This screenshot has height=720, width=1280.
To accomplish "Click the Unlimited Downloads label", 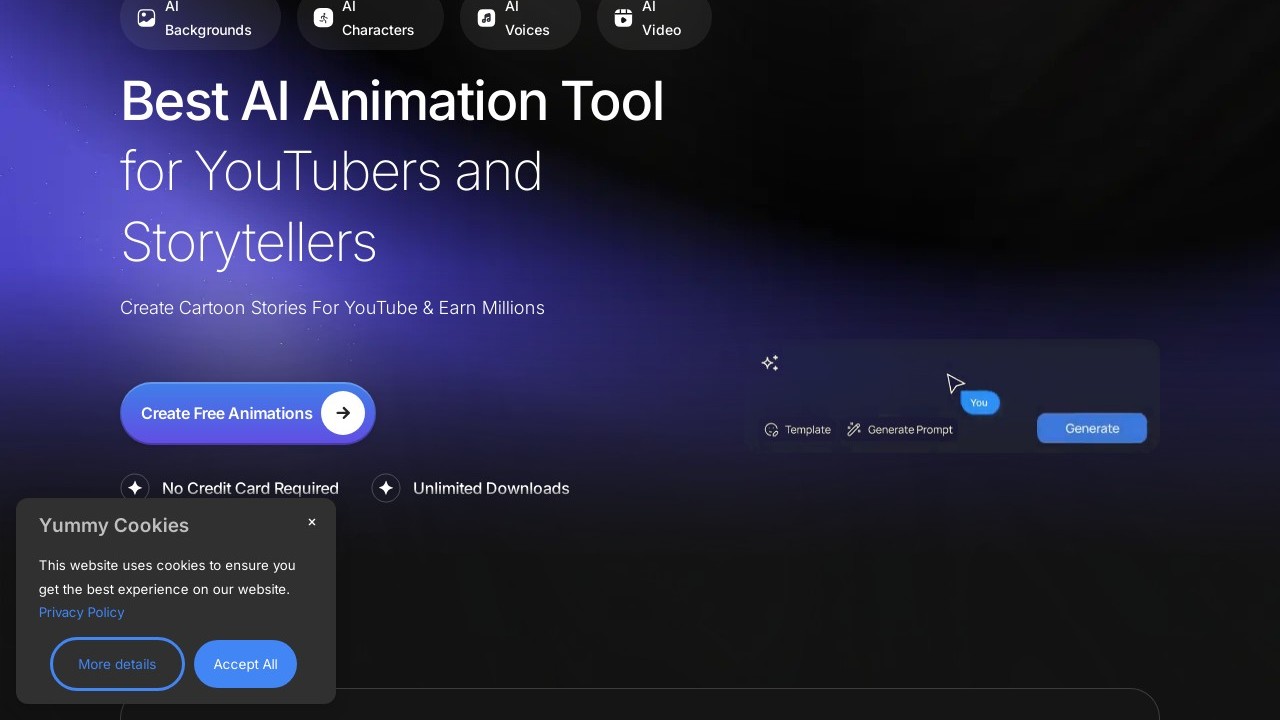I will tap(491, 488).
